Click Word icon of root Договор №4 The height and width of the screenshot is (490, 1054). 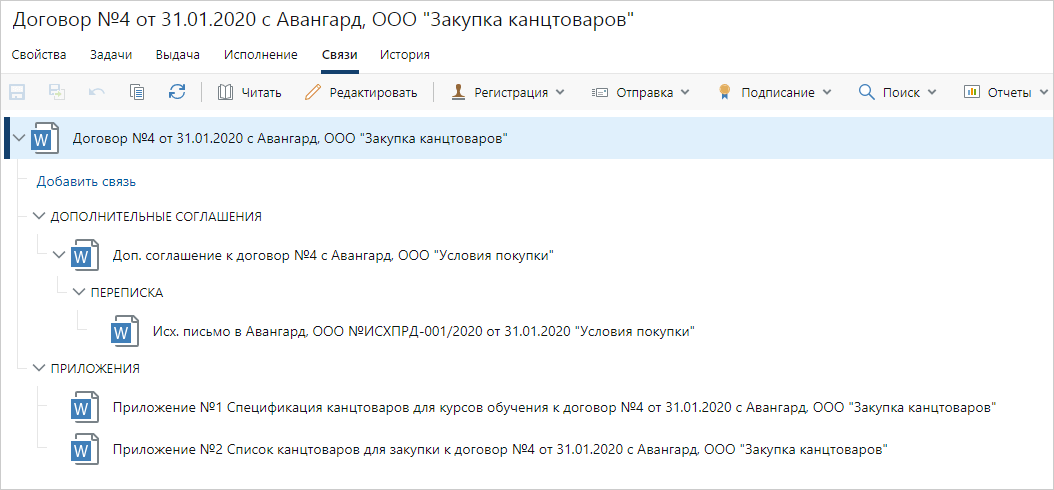[x=44, y=138]
